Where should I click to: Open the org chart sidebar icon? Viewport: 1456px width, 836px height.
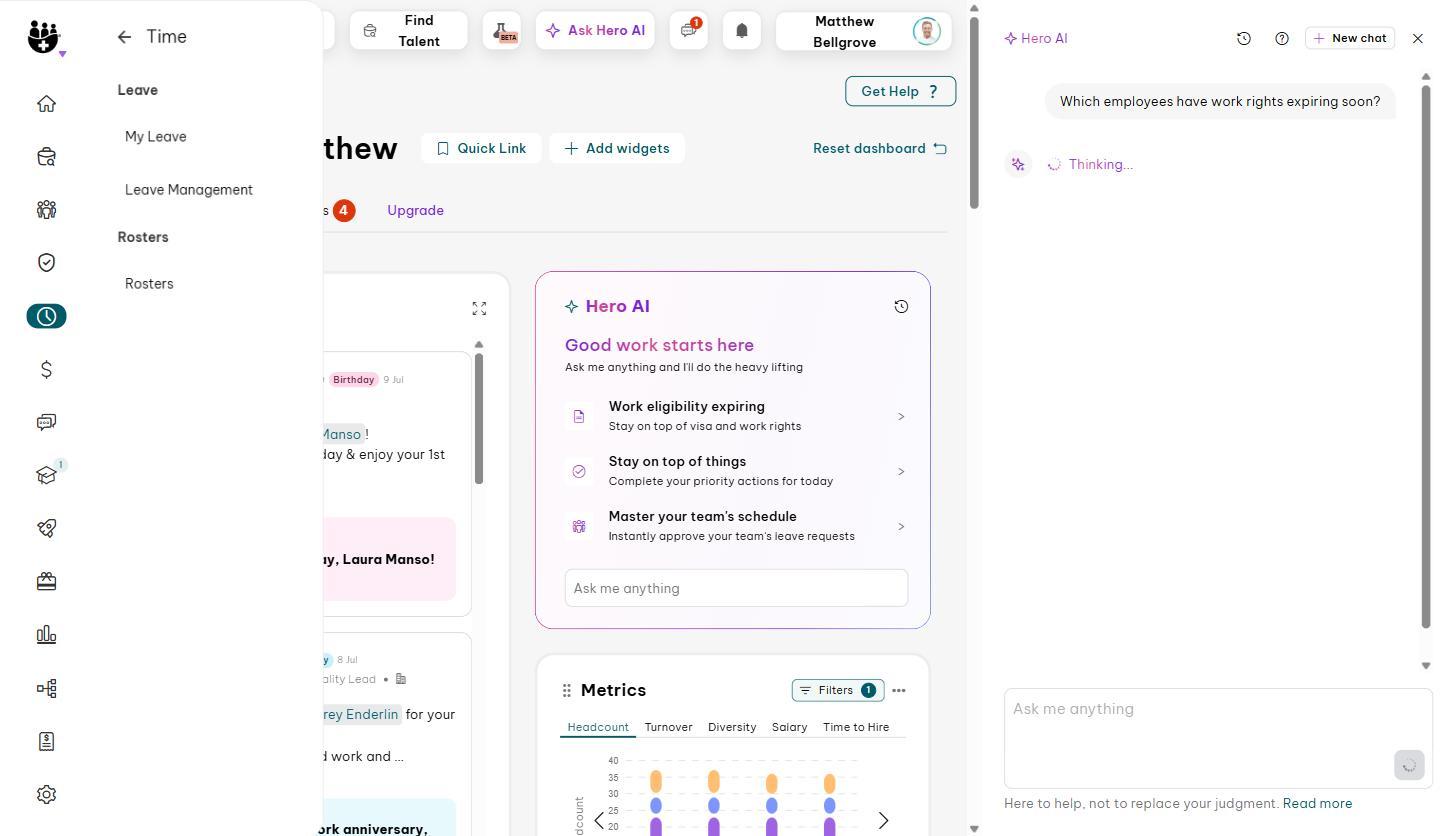pos(46,688)
